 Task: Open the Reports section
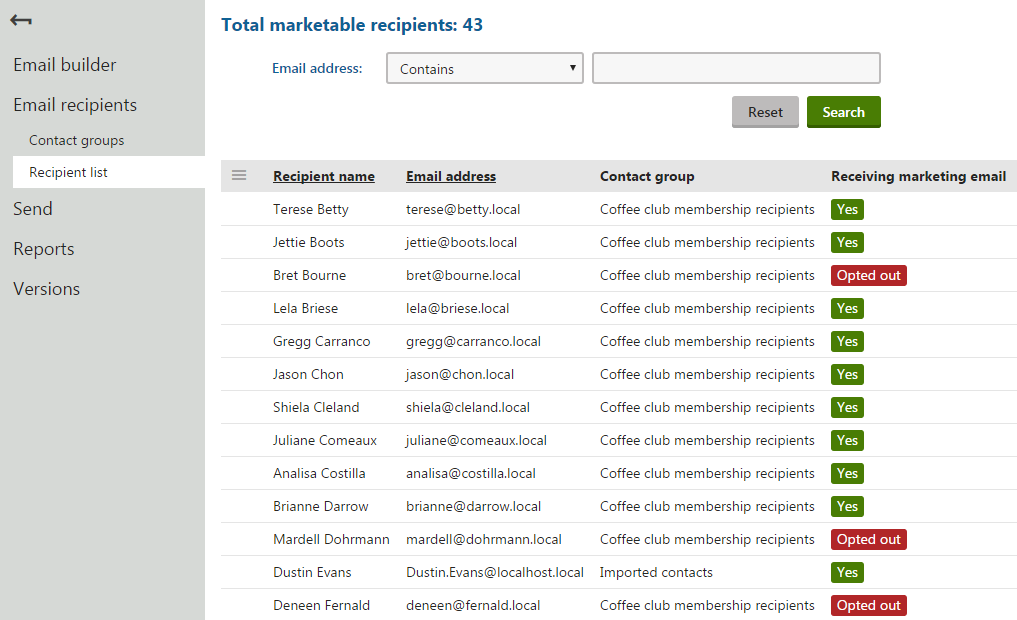click(x=41, y=248)
